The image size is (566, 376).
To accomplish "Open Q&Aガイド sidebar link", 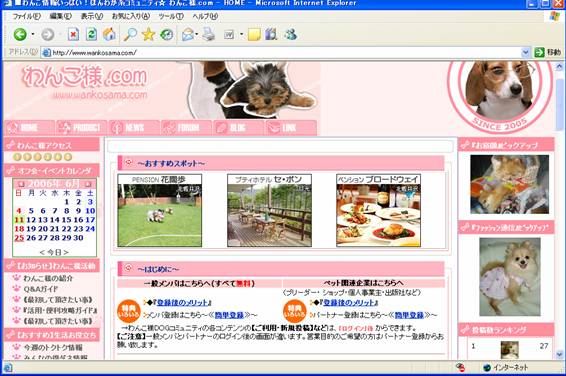I will pyautogui.click(x=40, y=289).
